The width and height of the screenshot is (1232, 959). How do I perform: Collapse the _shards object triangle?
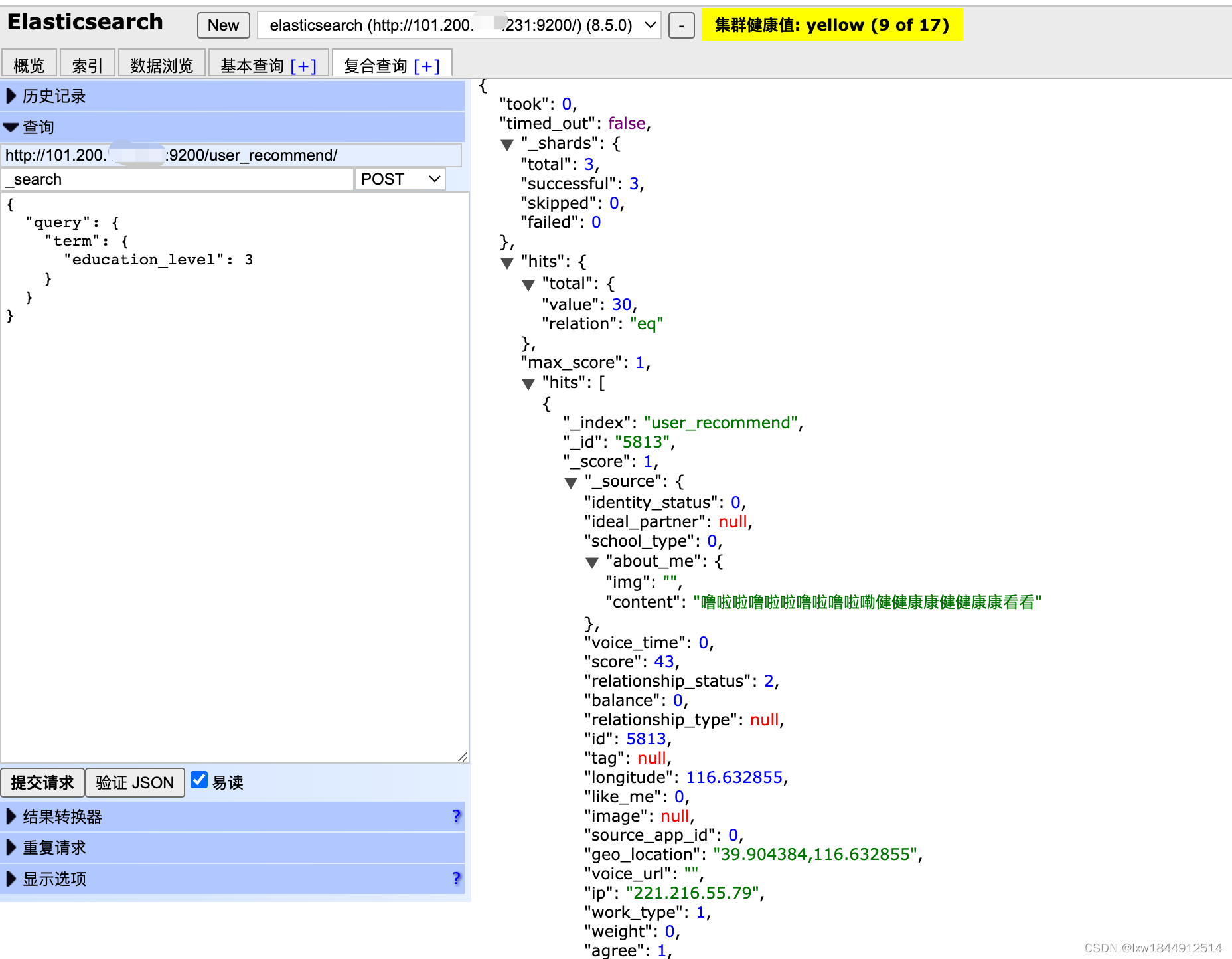point(508,144)
